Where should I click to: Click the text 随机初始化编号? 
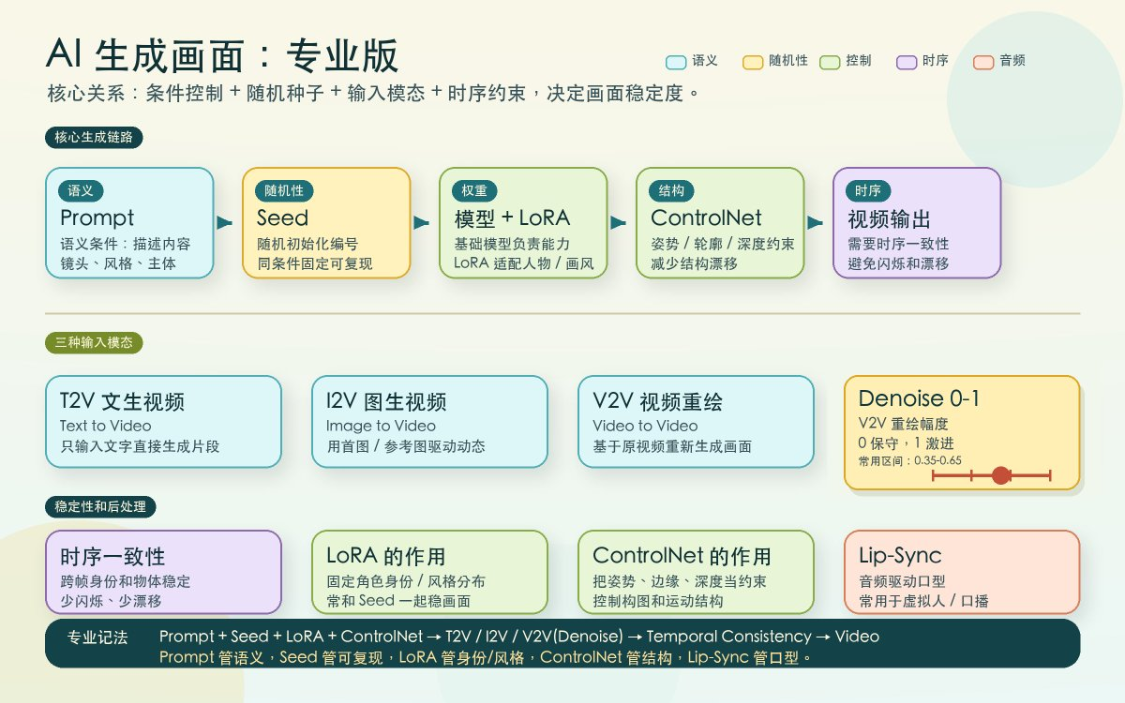[307, 244]
